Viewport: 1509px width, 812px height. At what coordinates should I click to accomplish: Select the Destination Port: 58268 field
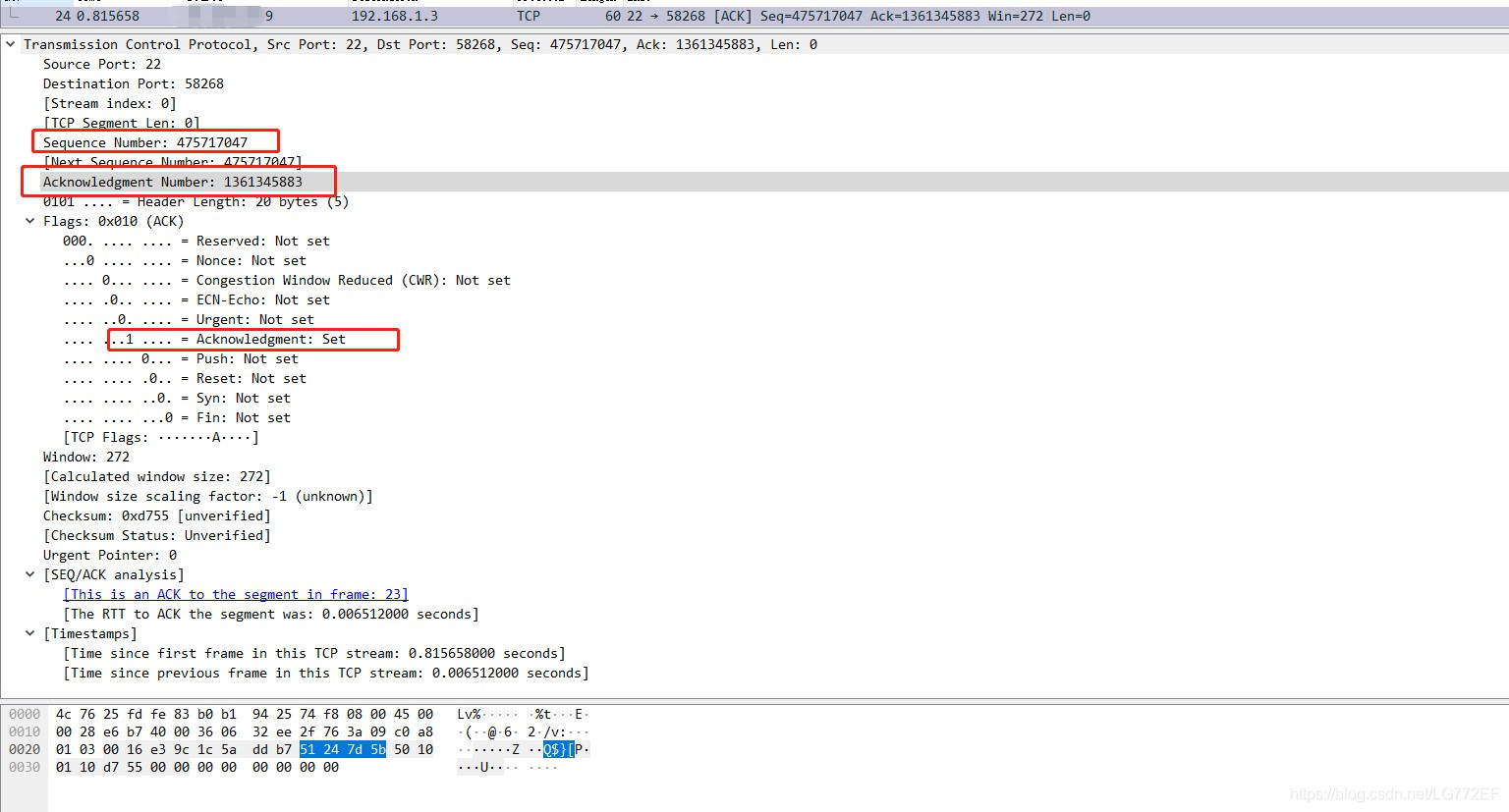point(134,83)
